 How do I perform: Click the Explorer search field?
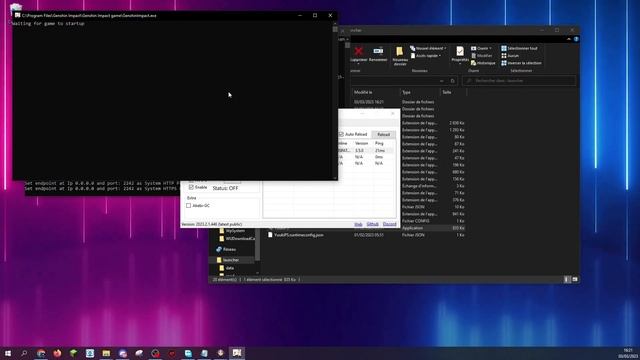pyautogui.click(x=519, y=81)
